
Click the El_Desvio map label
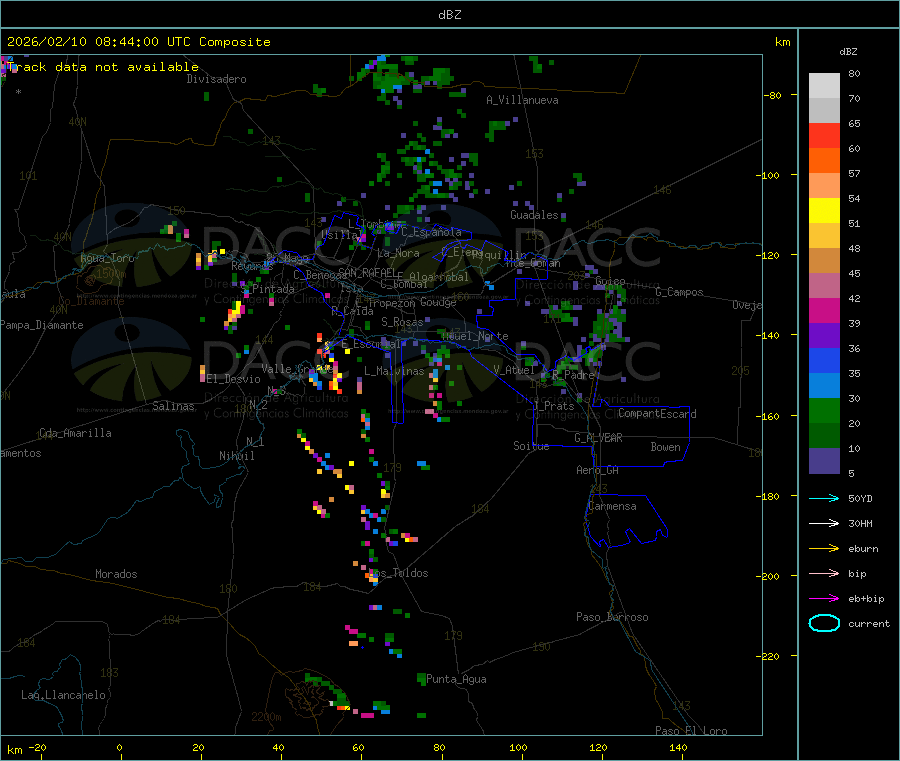pyautogui.click(x=234, y=379)
